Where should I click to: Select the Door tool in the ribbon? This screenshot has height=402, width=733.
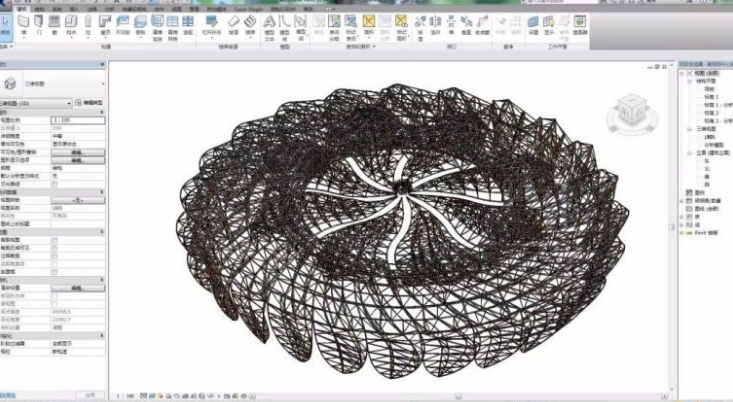coord(39,25)
